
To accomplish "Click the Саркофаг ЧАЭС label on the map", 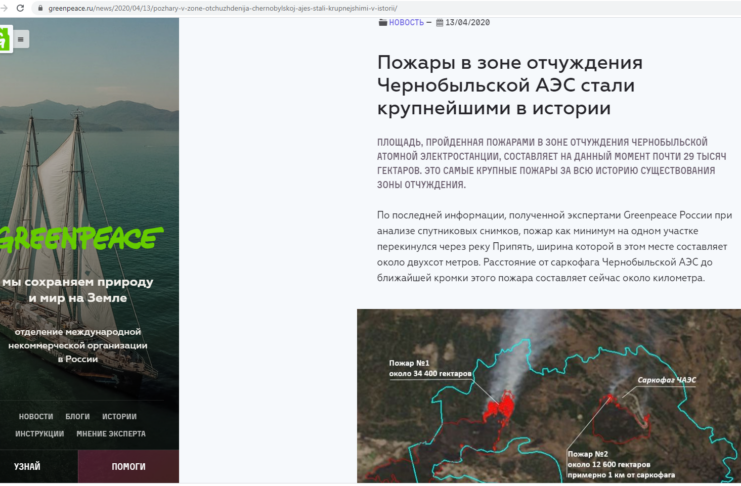I will coord(666,380).
